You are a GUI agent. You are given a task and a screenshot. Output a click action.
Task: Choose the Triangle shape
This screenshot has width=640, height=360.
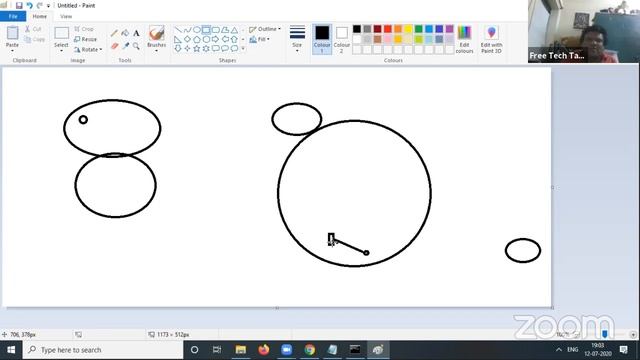[234, 30]
